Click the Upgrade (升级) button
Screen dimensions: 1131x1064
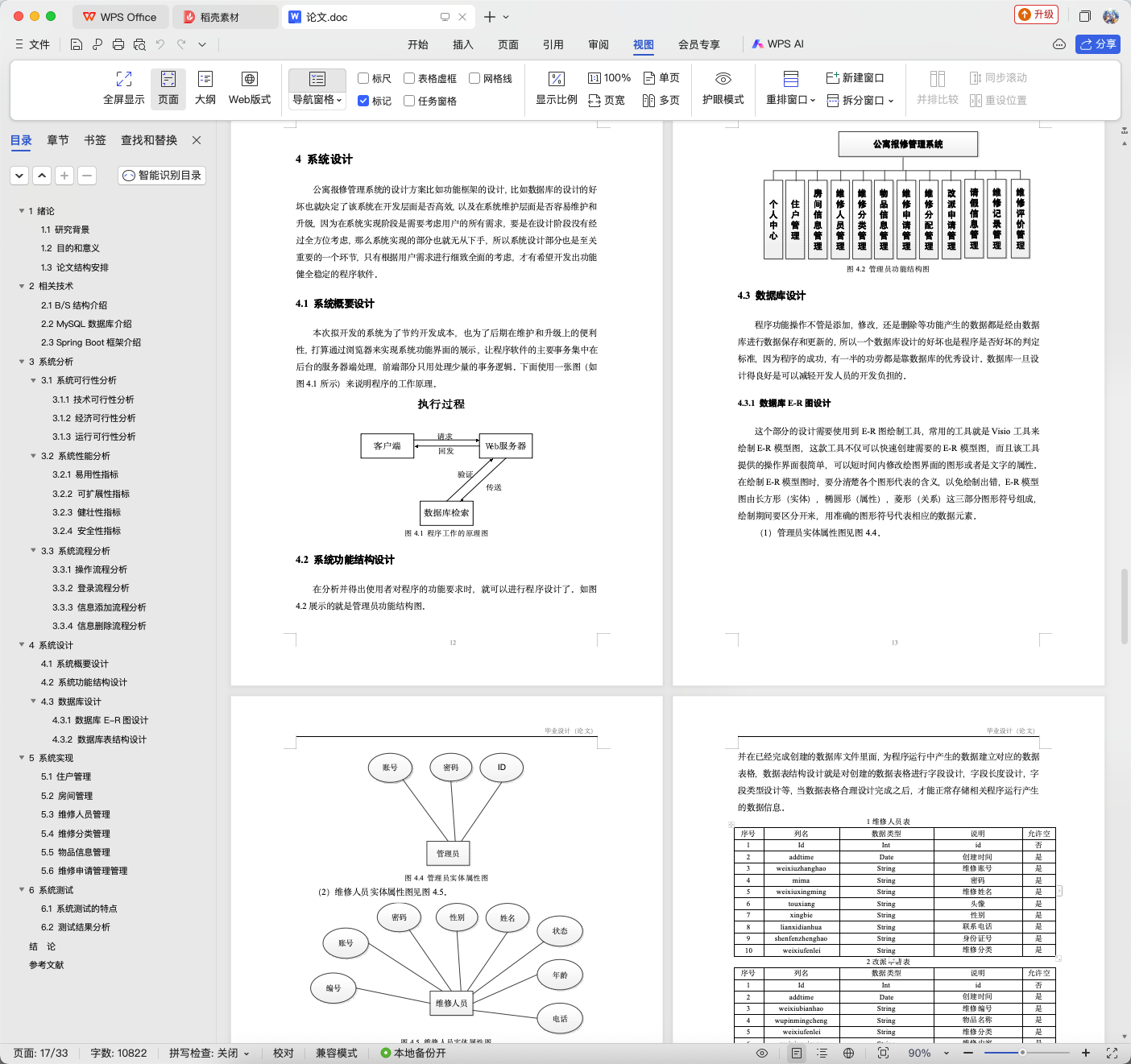coord(1036,14)
